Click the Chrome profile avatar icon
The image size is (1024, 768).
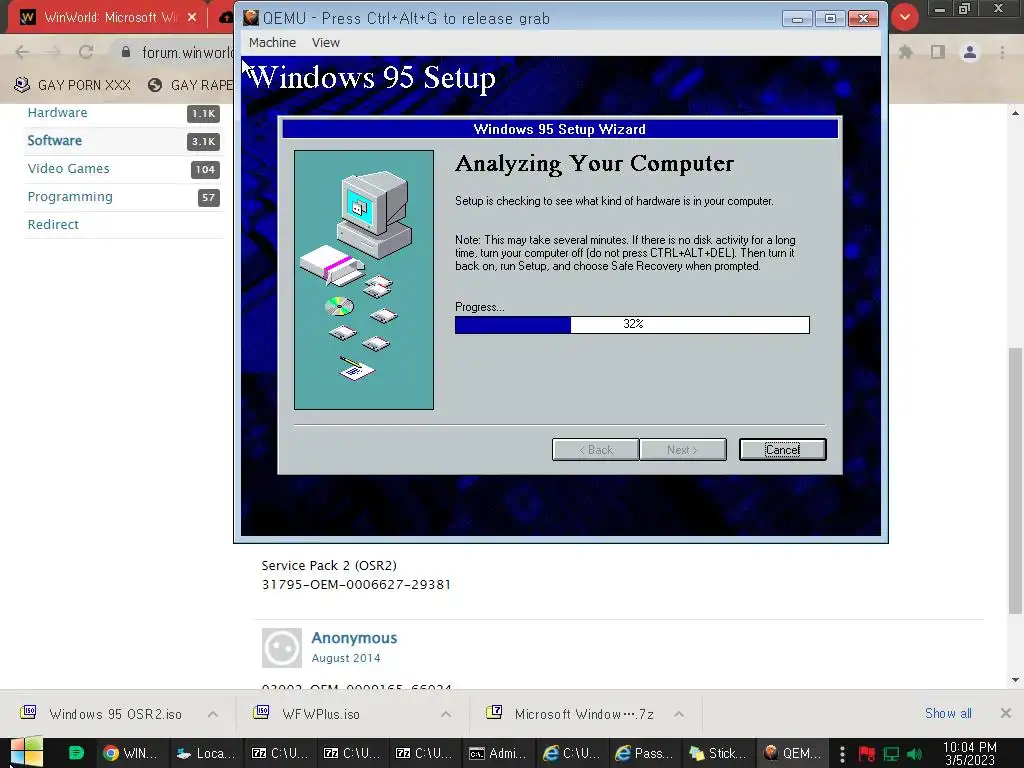[x=970, y=52]
